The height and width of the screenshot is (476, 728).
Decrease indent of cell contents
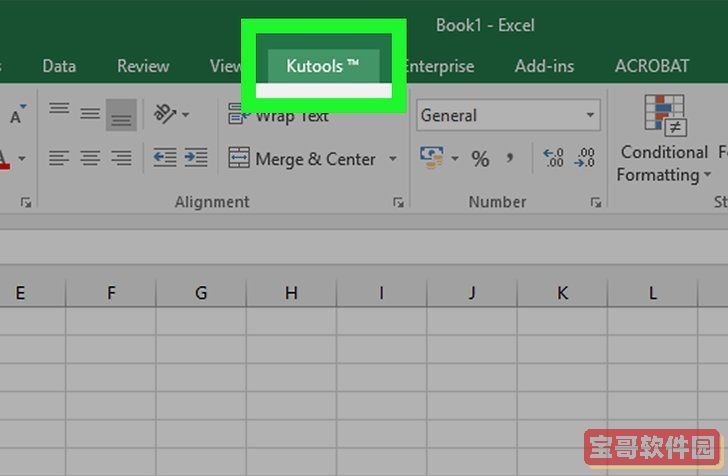[165, 158]
